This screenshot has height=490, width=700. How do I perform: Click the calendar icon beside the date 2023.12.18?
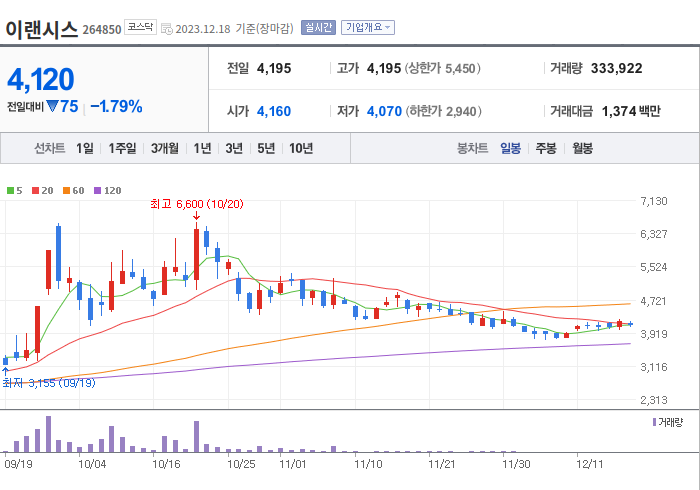167,29
